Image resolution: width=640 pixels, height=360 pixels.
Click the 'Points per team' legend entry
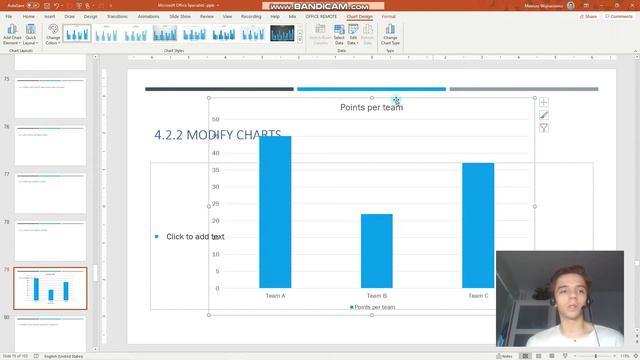tap(373, 307)
